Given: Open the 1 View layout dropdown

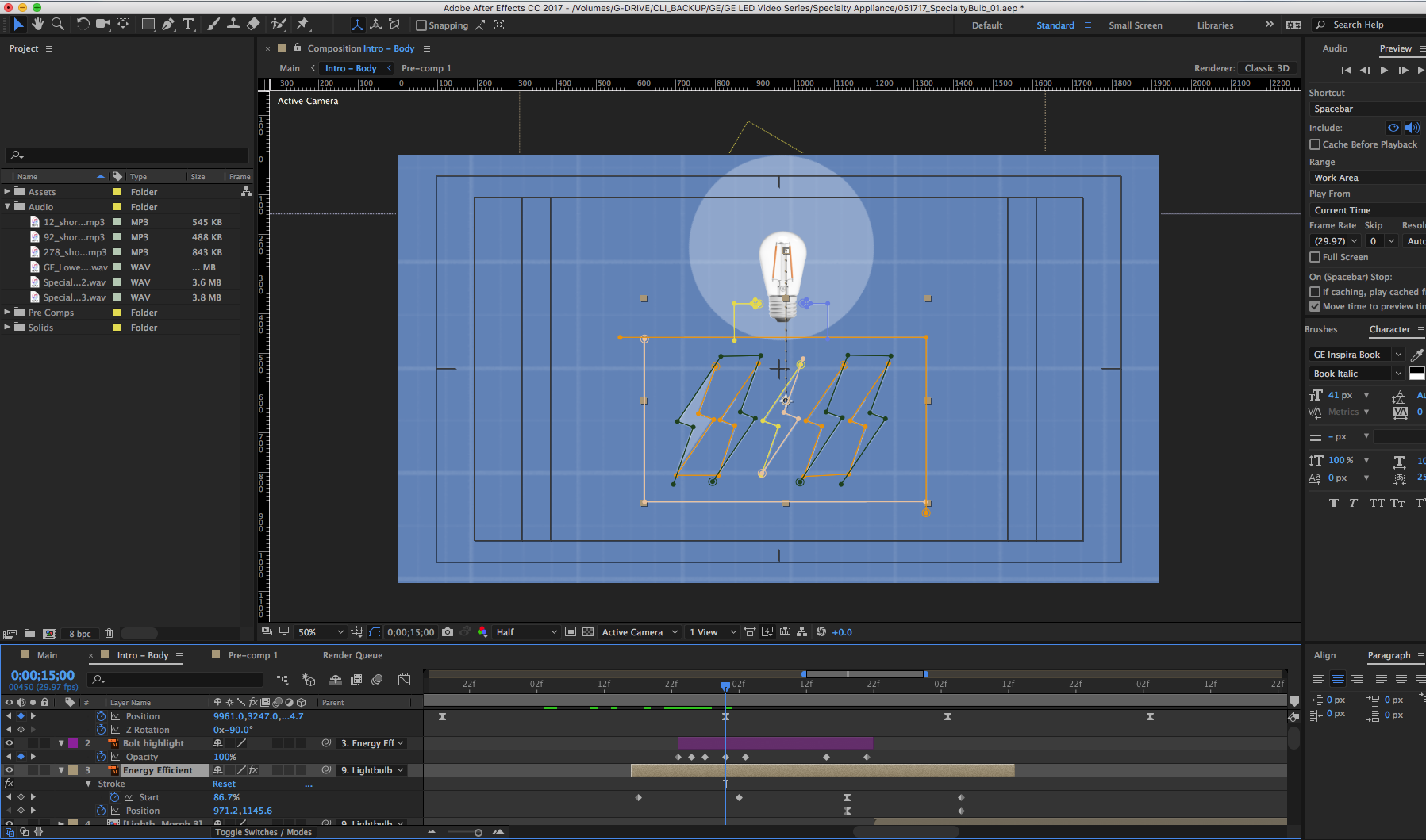Looking at the screenshot, I should [x=713, y=632].
